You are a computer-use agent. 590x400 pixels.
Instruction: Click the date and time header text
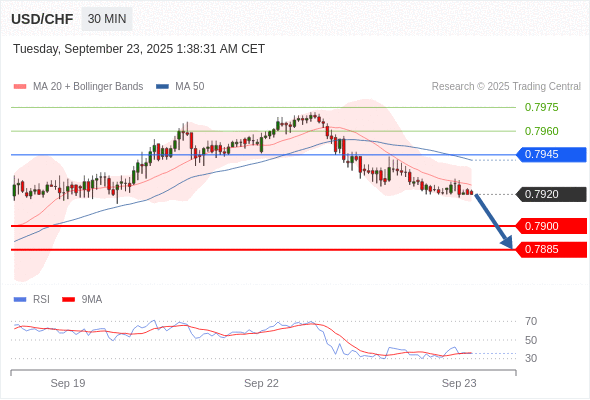coord(139,49)
